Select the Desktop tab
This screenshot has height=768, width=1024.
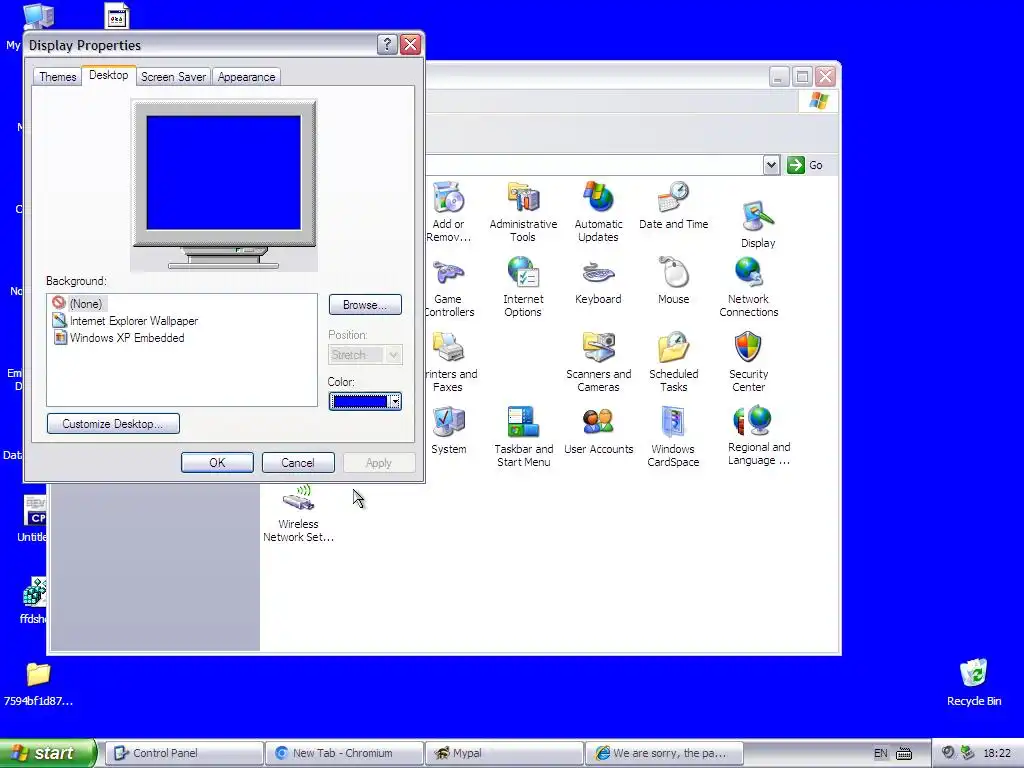108,75
